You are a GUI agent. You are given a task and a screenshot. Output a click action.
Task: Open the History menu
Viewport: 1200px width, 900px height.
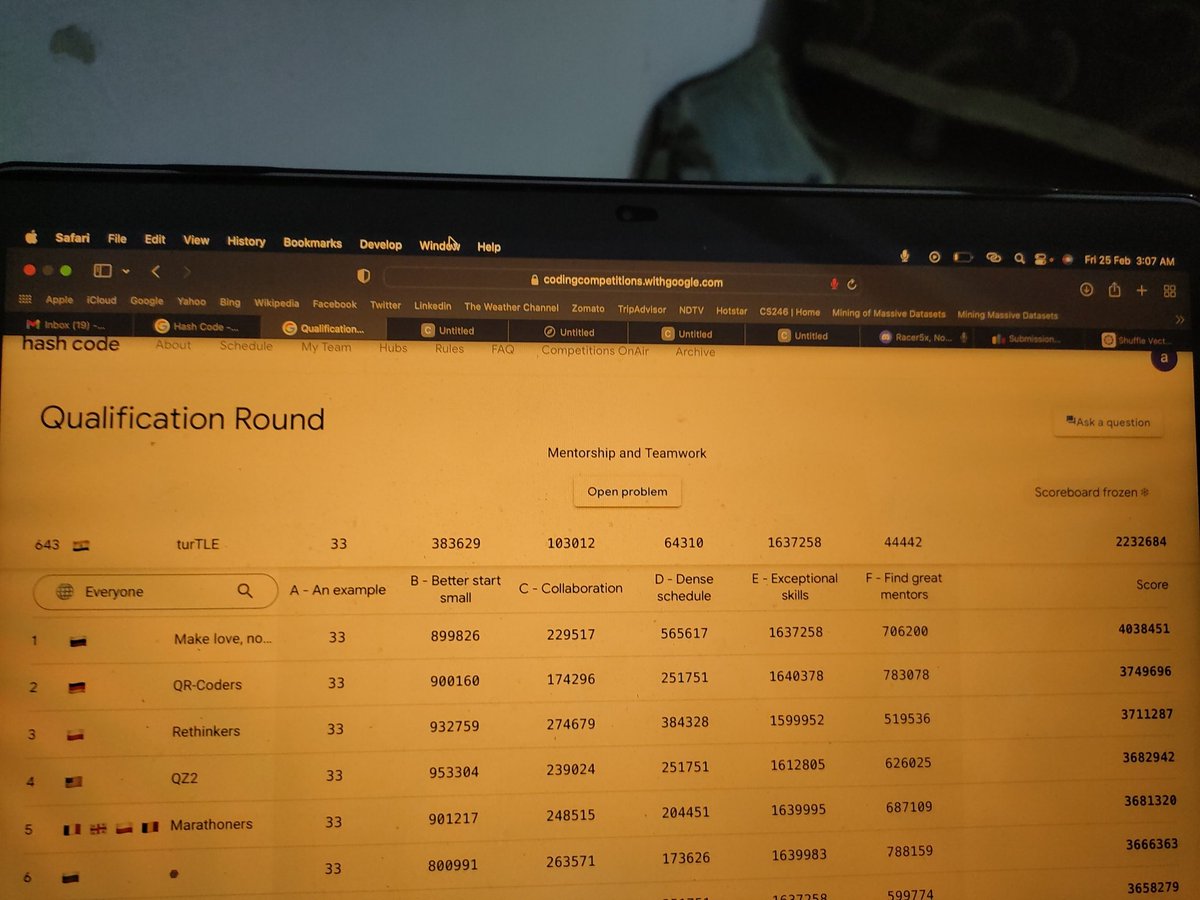[x=246, y=241]
